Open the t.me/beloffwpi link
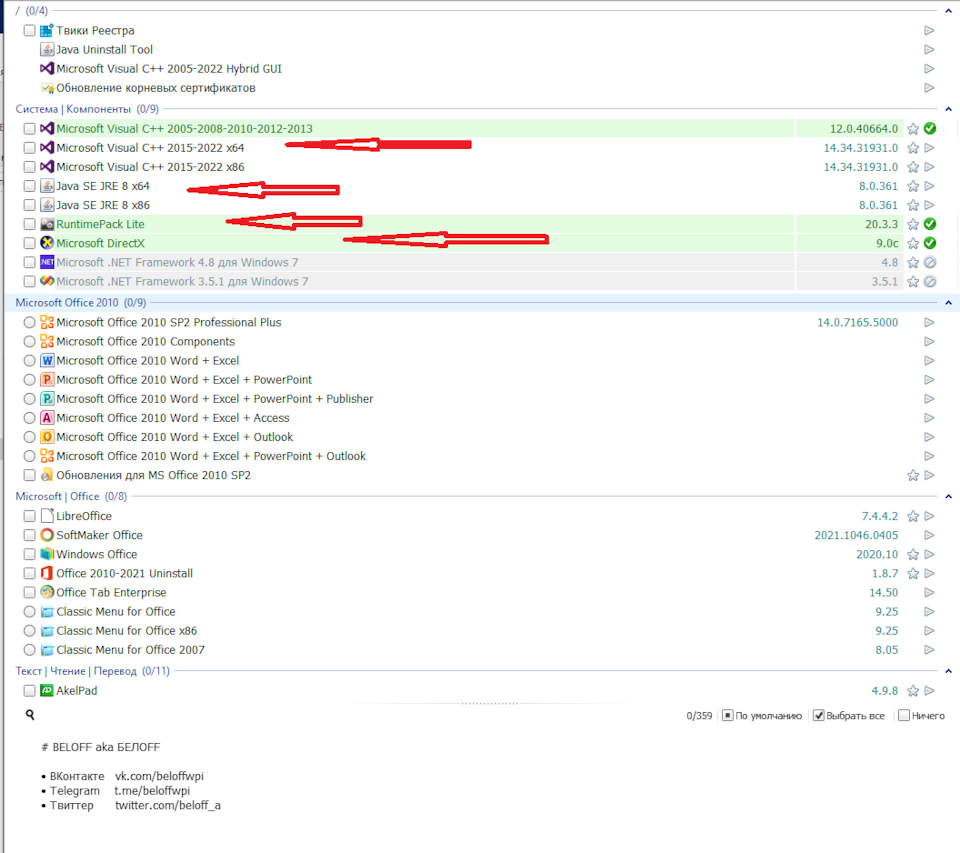The image size is (960, 853). tap(152, 791)
